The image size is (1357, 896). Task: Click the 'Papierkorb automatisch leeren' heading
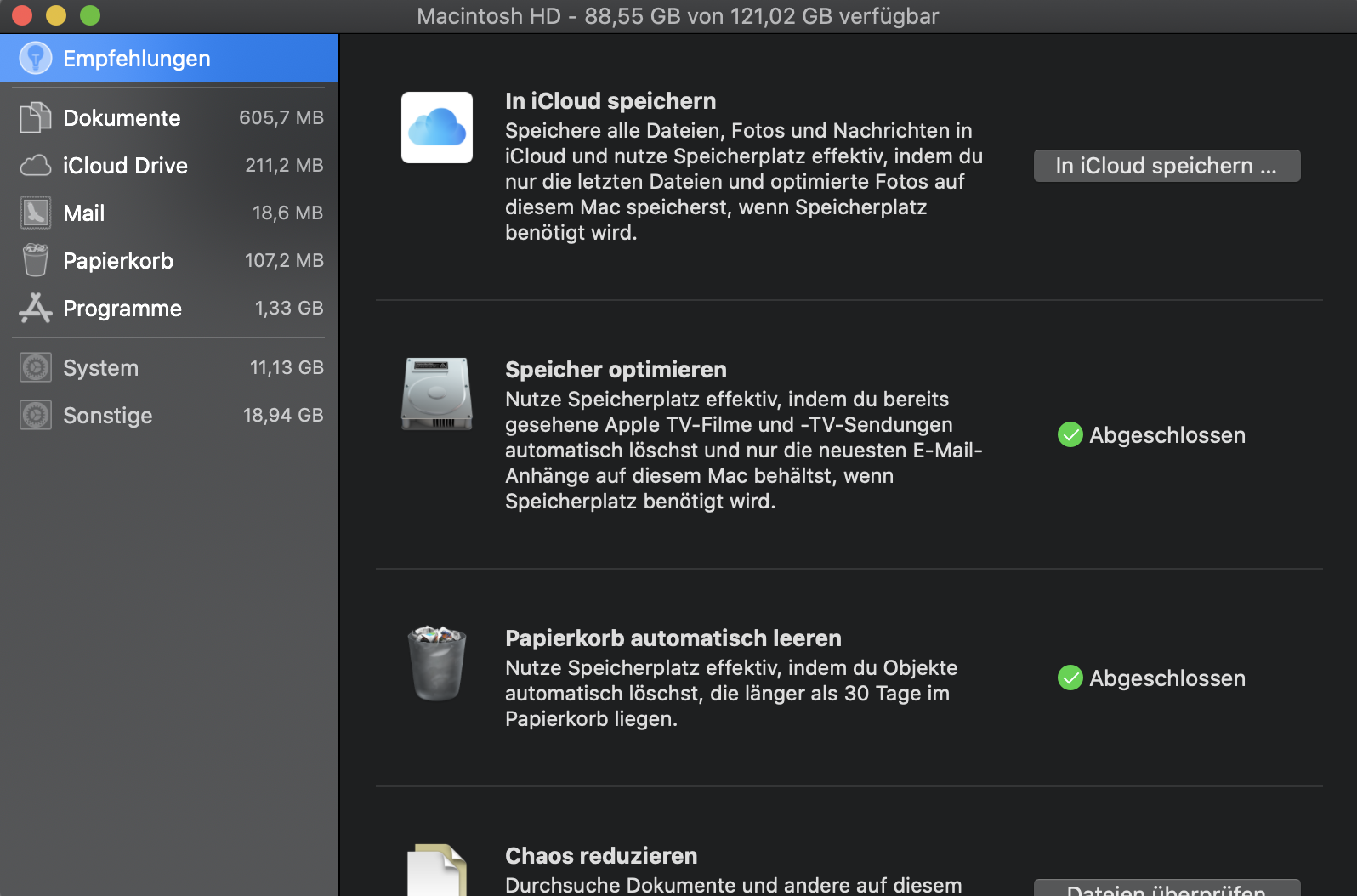pos(673,638)
